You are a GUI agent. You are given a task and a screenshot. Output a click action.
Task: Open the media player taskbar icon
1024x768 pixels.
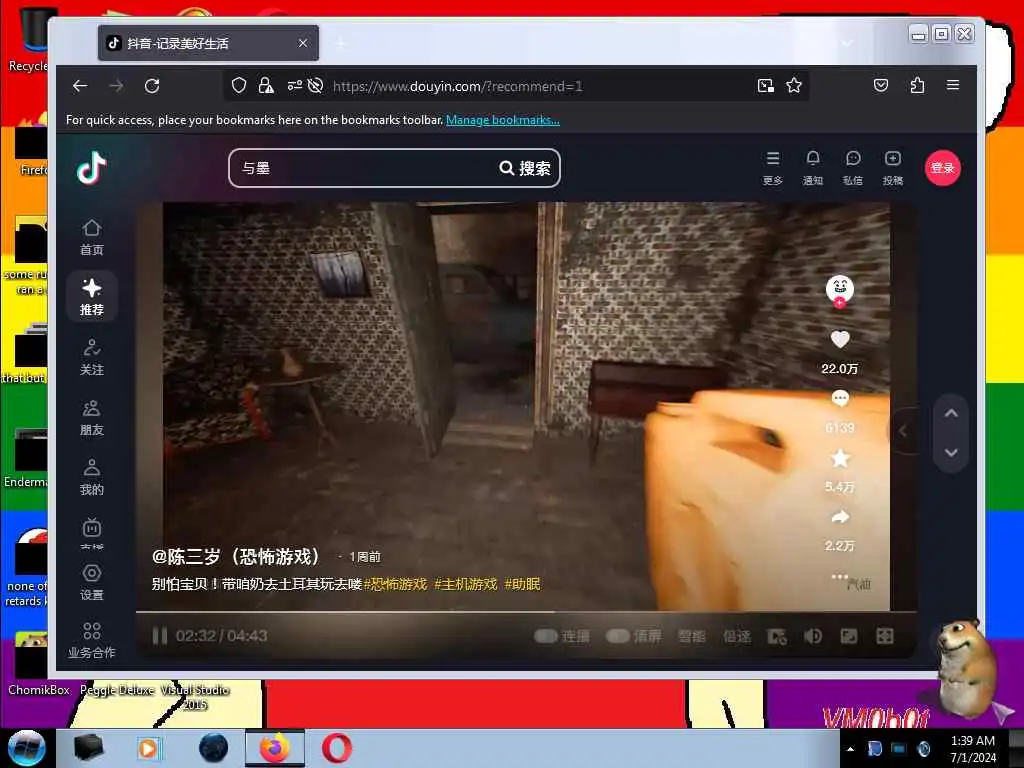(149, 748)
